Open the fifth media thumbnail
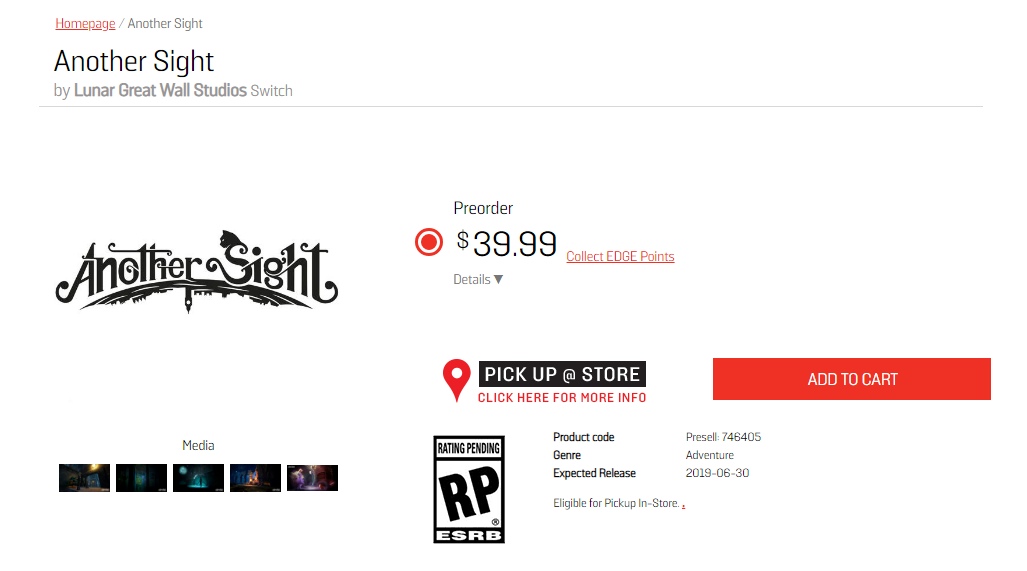 [312, 478]
